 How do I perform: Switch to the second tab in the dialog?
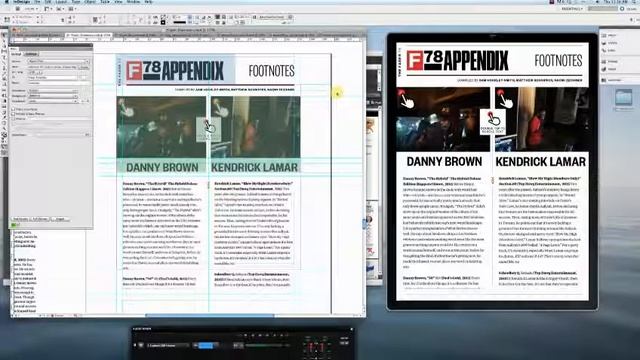31,54
